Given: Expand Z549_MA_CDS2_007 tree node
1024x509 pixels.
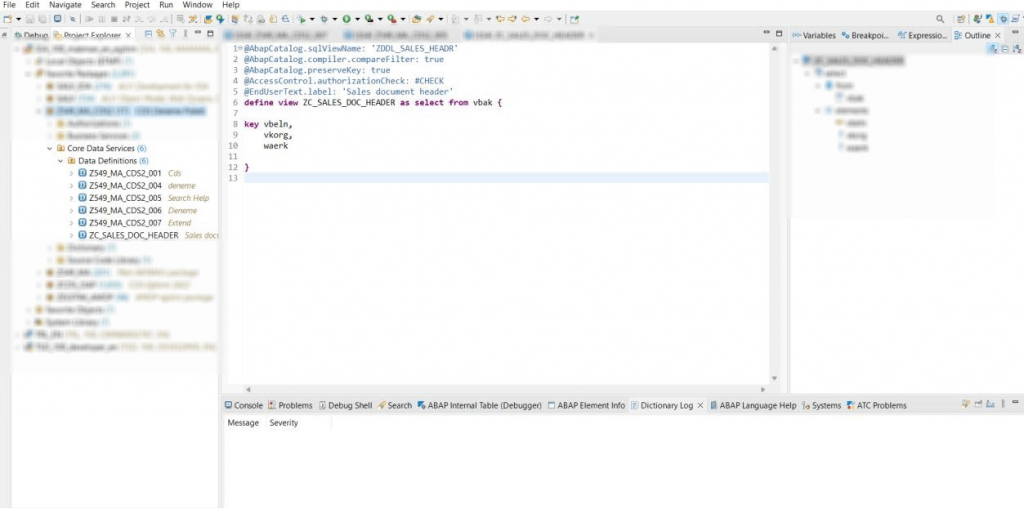Looking at the screenshot, I should tap(71, 223).
